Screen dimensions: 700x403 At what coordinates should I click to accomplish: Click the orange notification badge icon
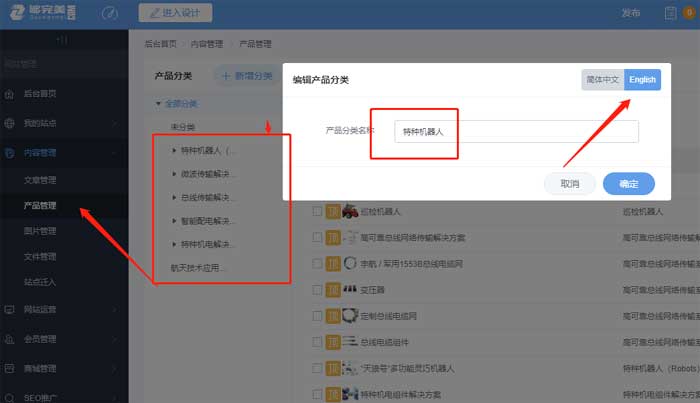point(689,13)
